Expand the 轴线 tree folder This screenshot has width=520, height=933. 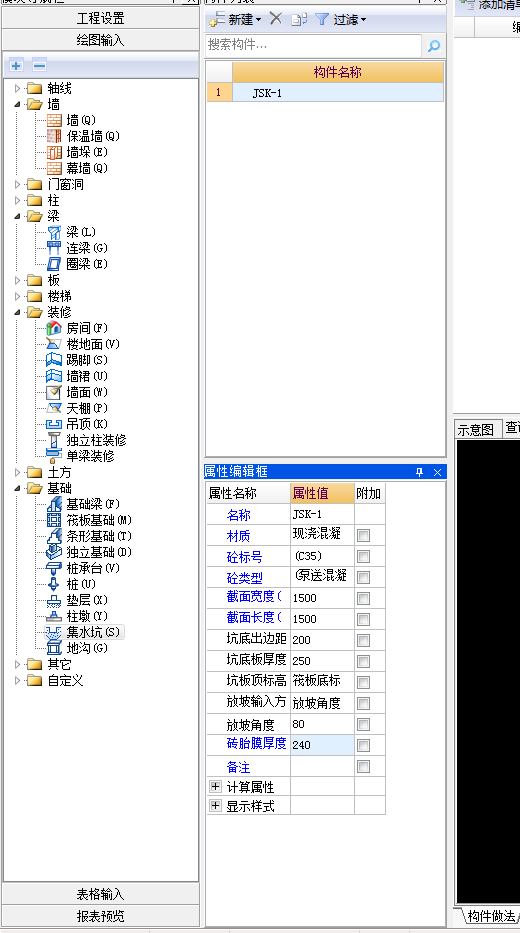[17, 89]
